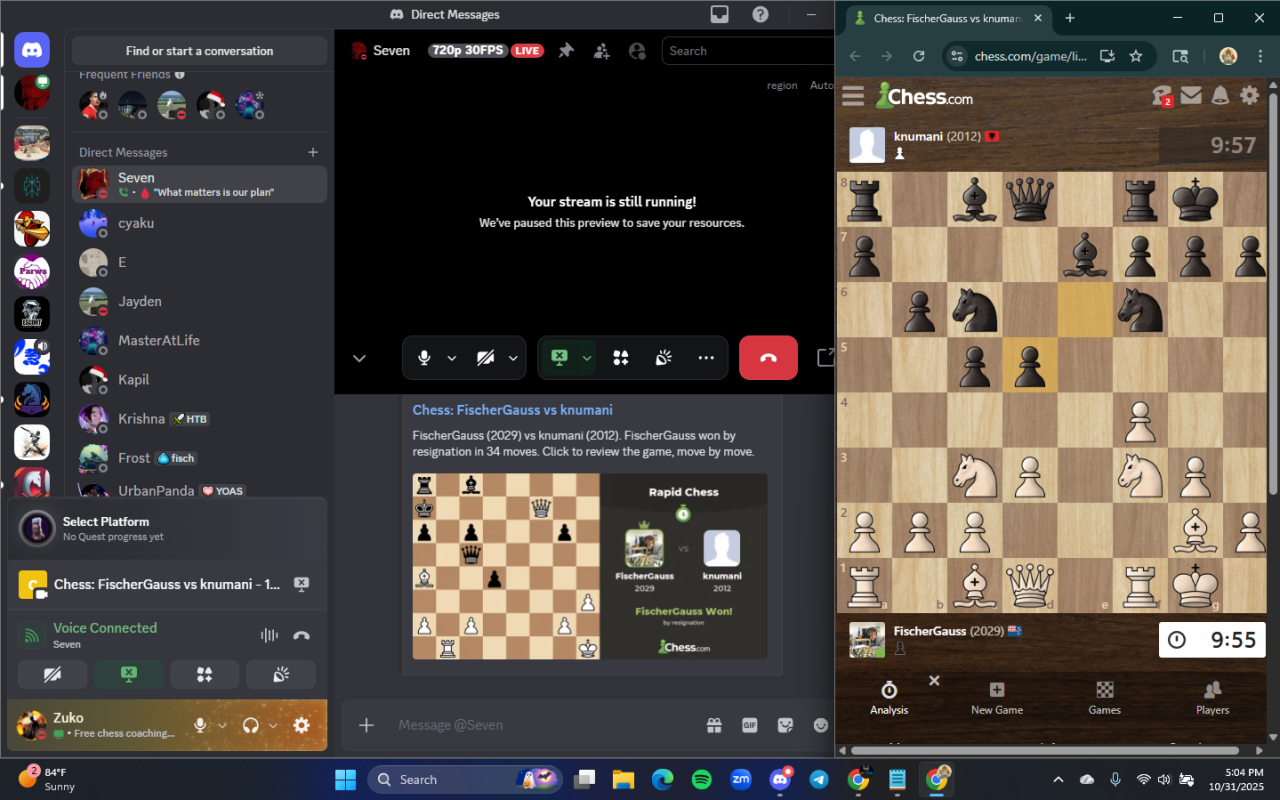Open new browser tab plus button
This screenshot has height=800, width=1280.
coord(1070,18)
